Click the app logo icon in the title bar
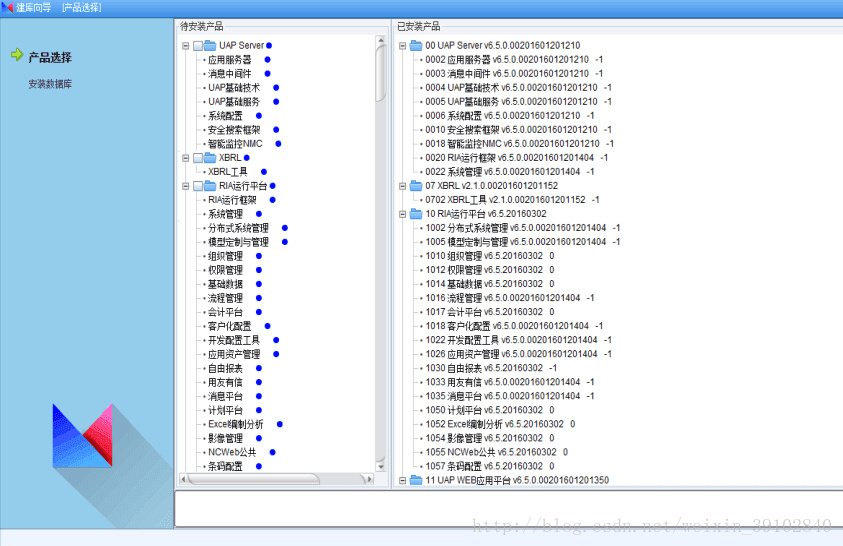The image size is (843, 546). (x=7, y=8)
